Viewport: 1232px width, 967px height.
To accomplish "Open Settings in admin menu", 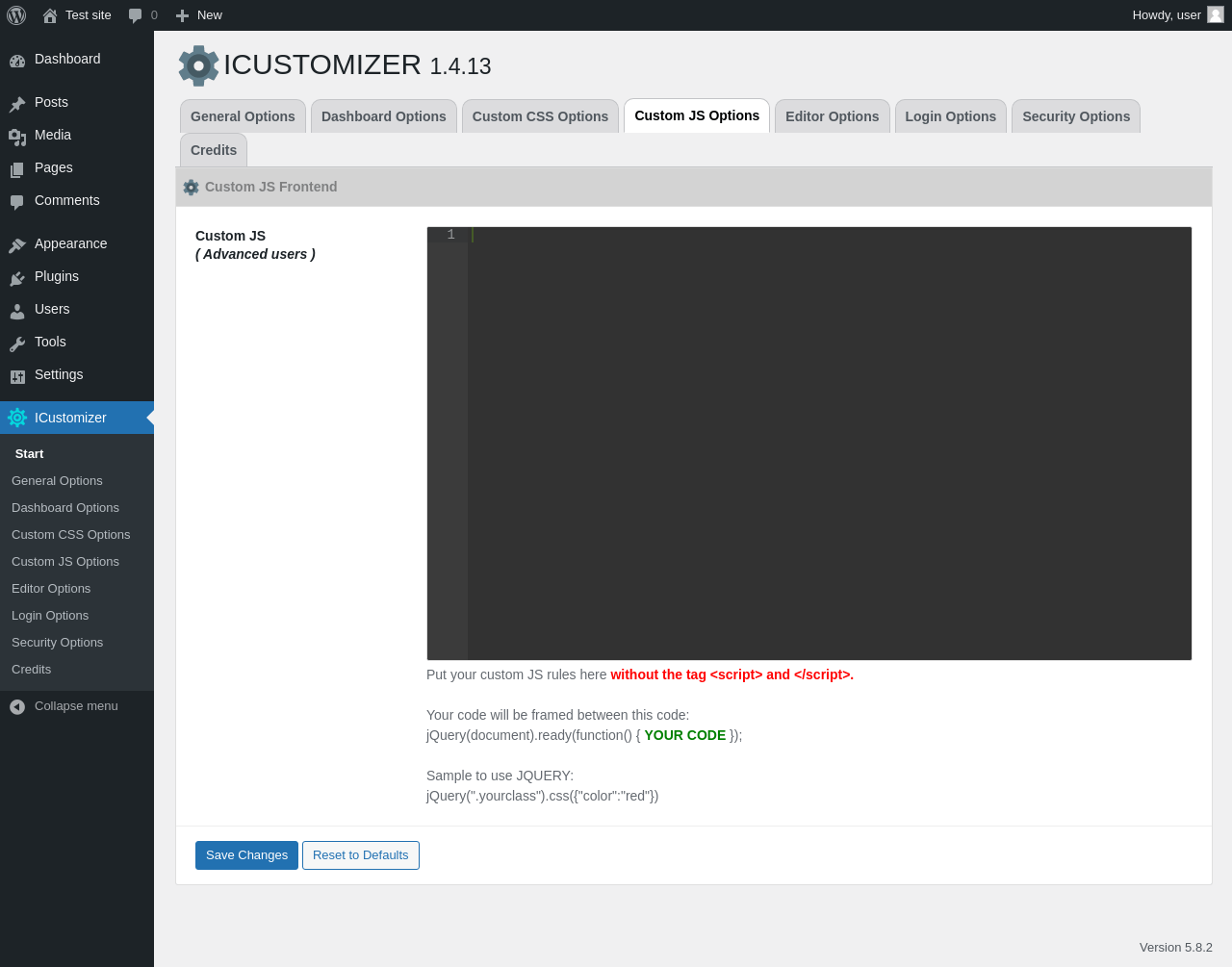I will pyautogui.click(x=59, y=375).
